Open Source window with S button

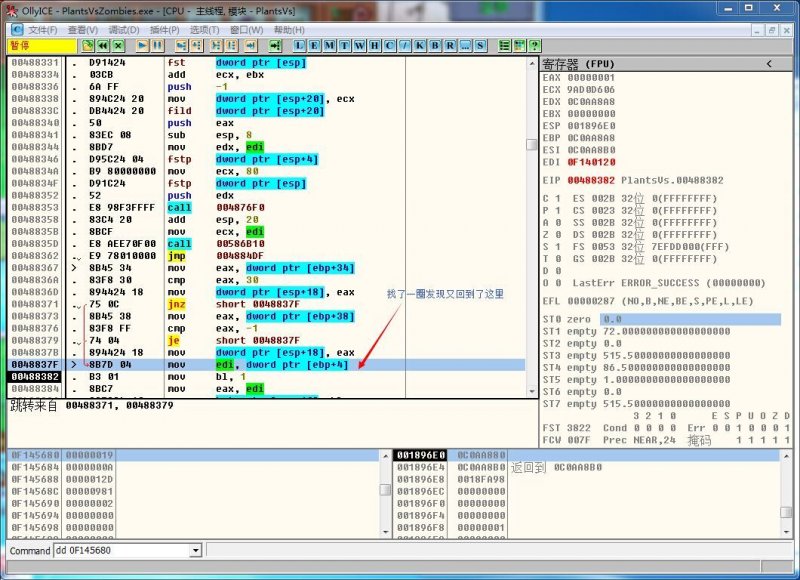(x=480, y=45)
